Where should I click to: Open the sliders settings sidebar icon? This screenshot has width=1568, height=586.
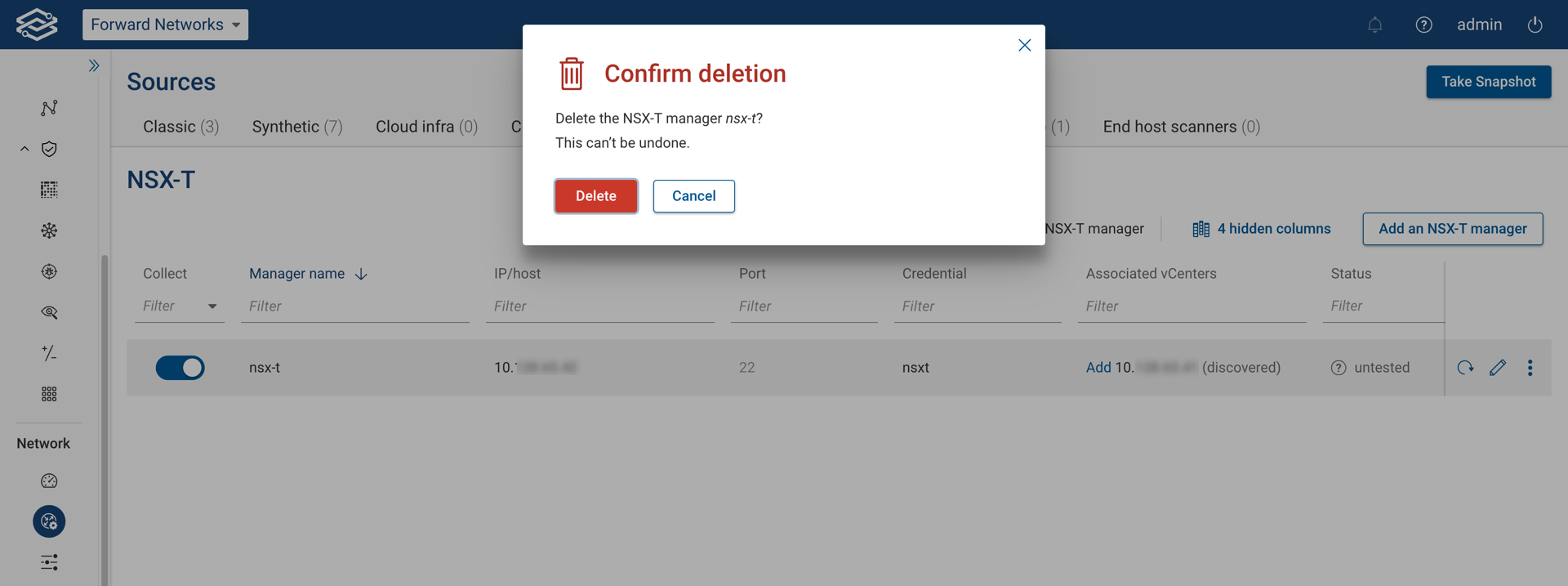click(x=49, y=562)
